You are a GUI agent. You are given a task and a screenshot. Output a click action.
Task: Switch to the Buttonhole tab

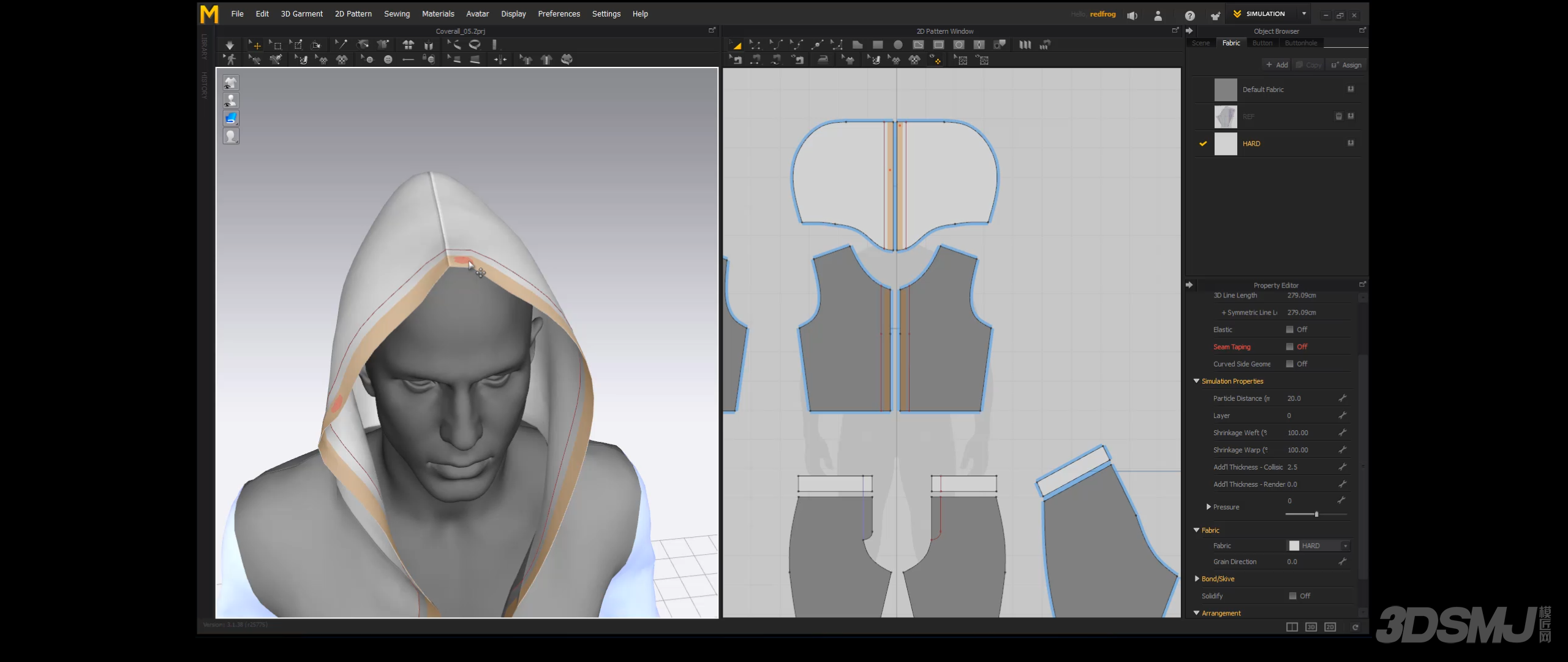tap(1301, 43)
